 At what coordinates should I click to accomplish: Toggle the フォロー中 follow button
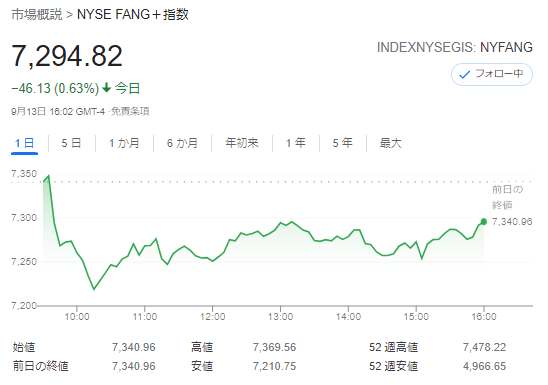(492, 74)
